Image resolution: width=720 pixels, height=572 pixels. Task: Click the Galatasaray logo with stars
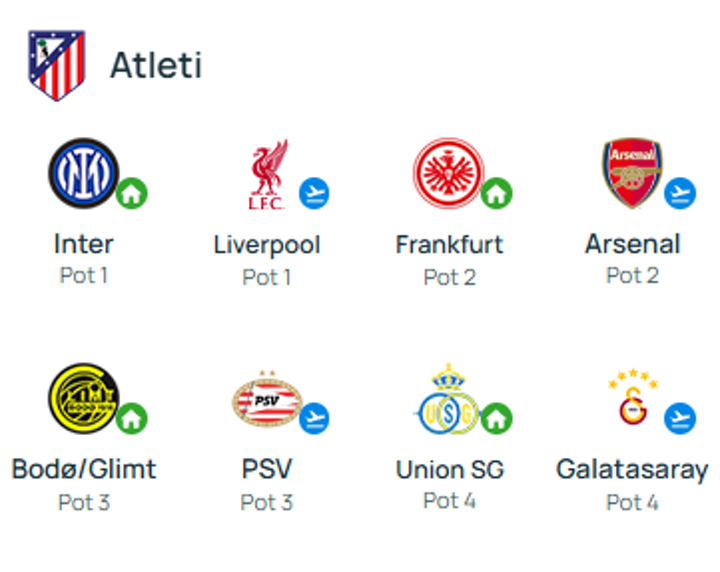[x=633, y=400]
